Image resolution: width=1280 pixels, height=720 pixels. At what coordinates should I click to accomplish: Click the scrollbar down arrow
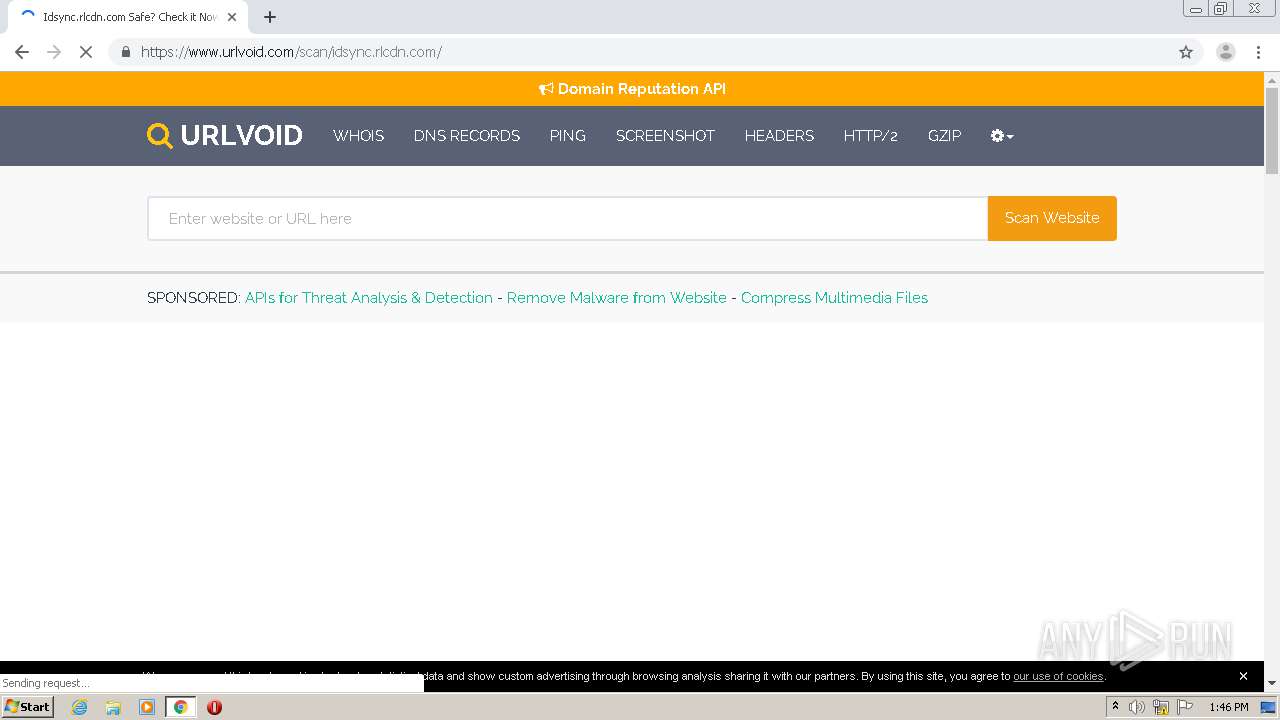pyautogui.click(x=1272, y=683)
